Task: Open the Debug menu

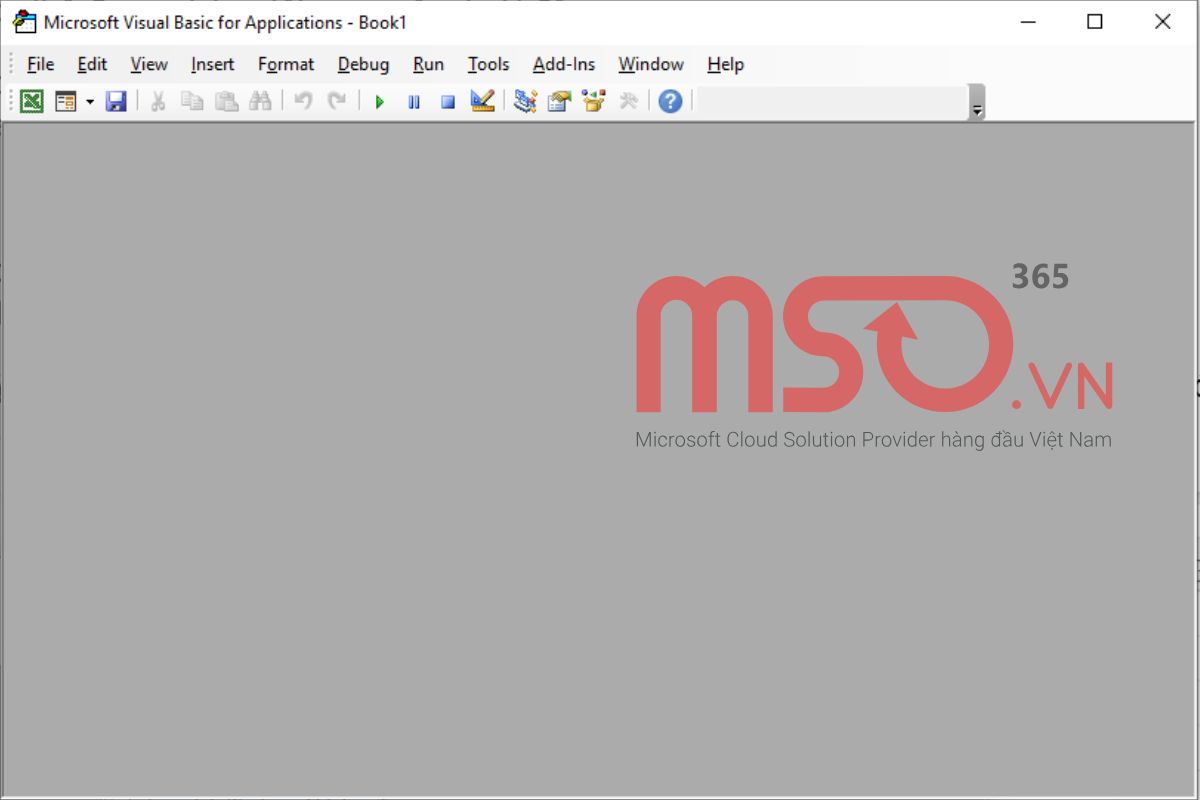Action: pos(363,64)
